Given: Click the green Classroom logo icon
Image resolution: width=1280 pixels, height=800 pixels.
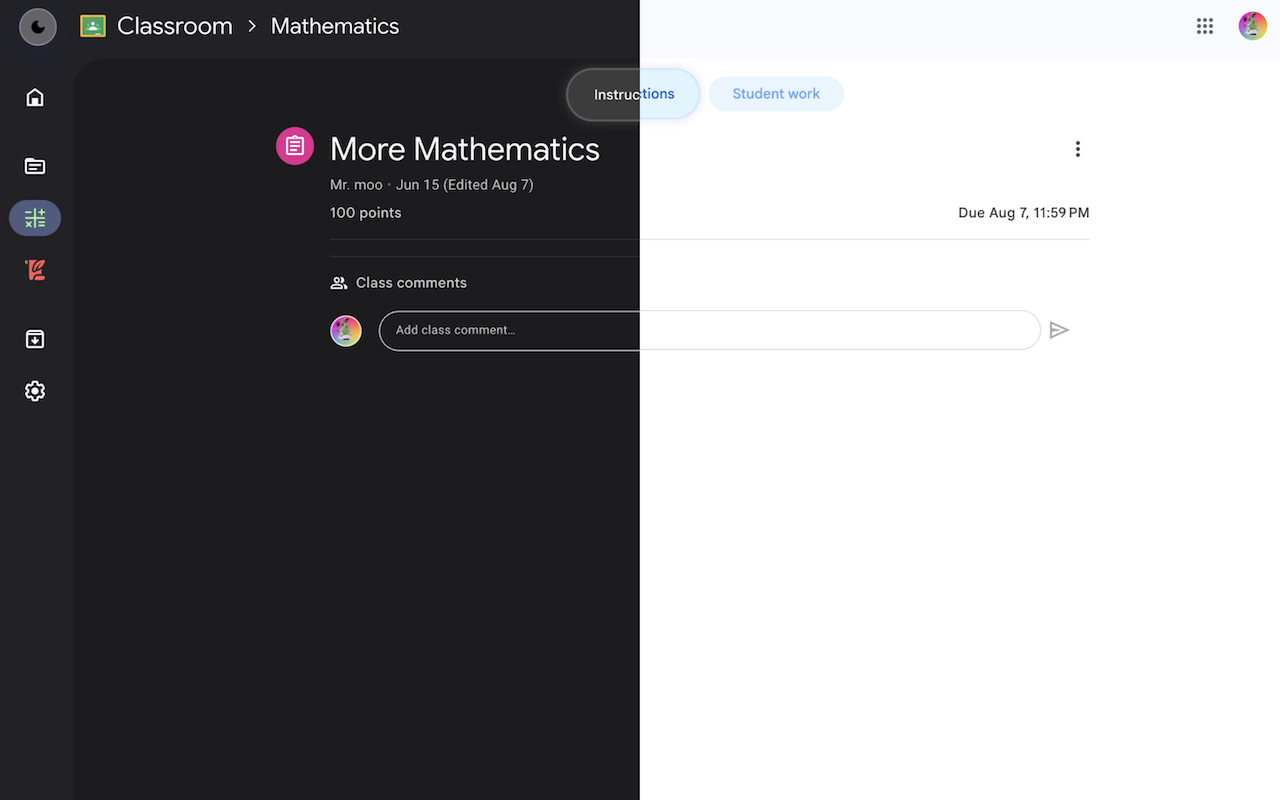Looking at the screenshot, I should pyautogui.click(x=92, y=25).
